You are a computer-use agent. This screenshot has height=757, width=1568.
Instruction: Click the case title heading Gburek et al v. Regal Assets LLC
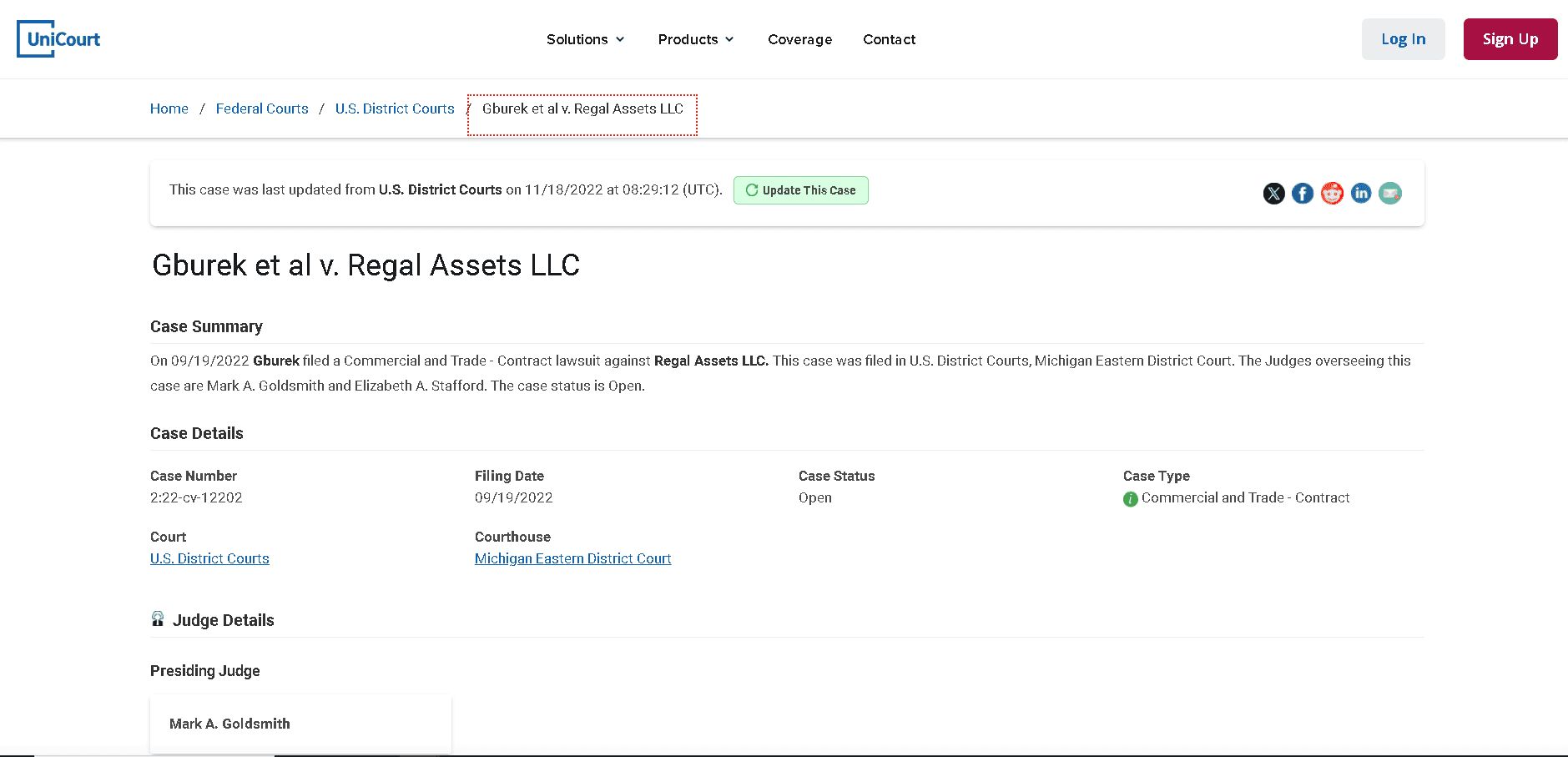[x=366, y=265]
